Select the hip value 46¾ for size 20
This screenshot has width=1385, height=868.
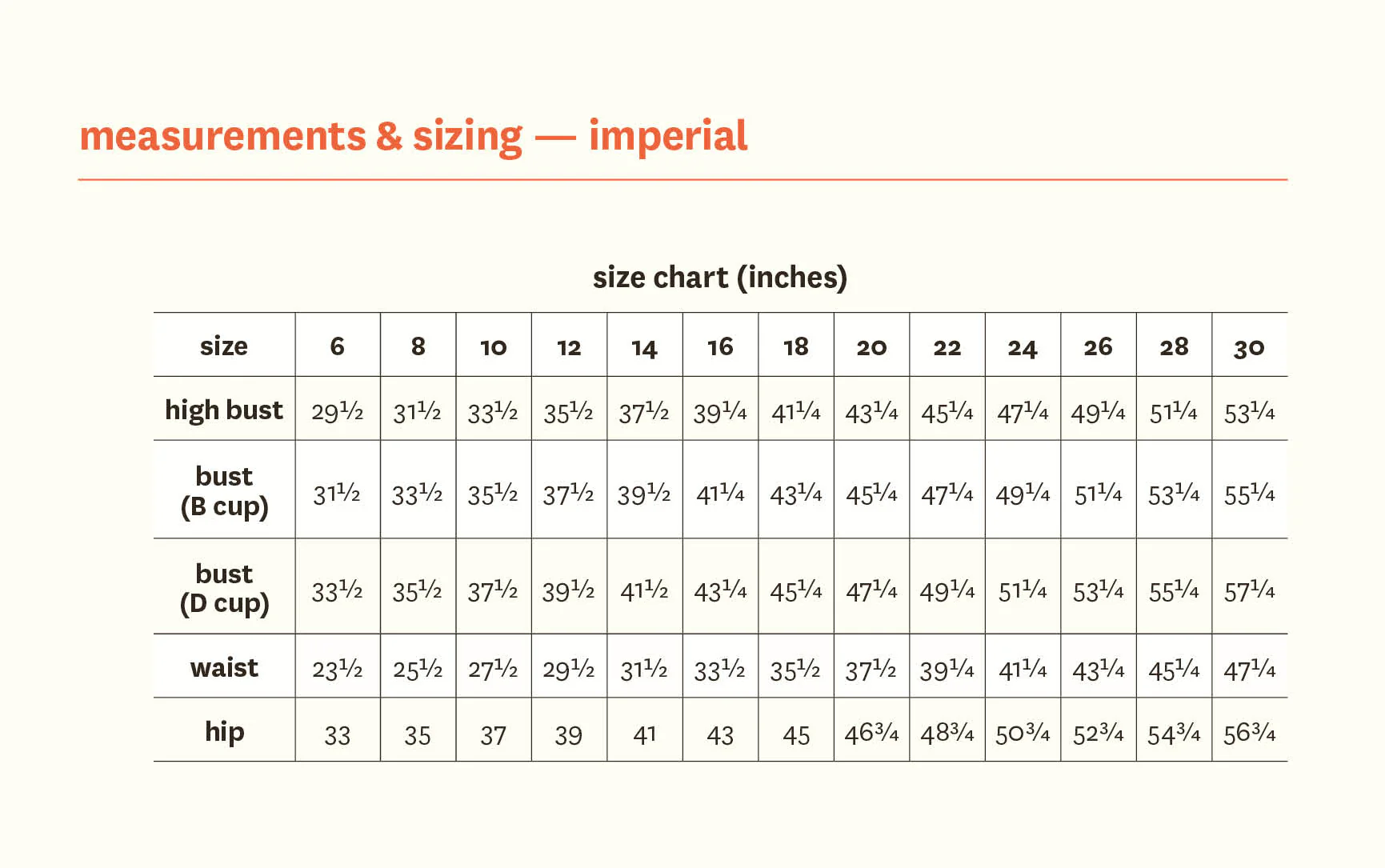(871, 734)
